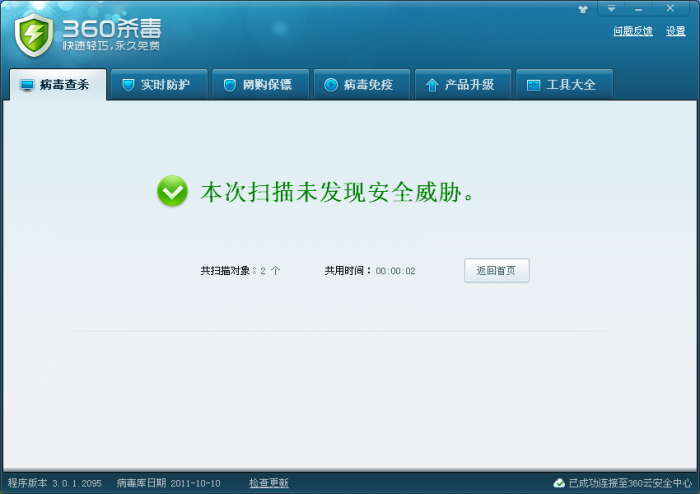The height and width of the screenshot is (494, 700).
Task: Click the 本次扫描未发现安全威胁 message
Action: click(337, 192)
